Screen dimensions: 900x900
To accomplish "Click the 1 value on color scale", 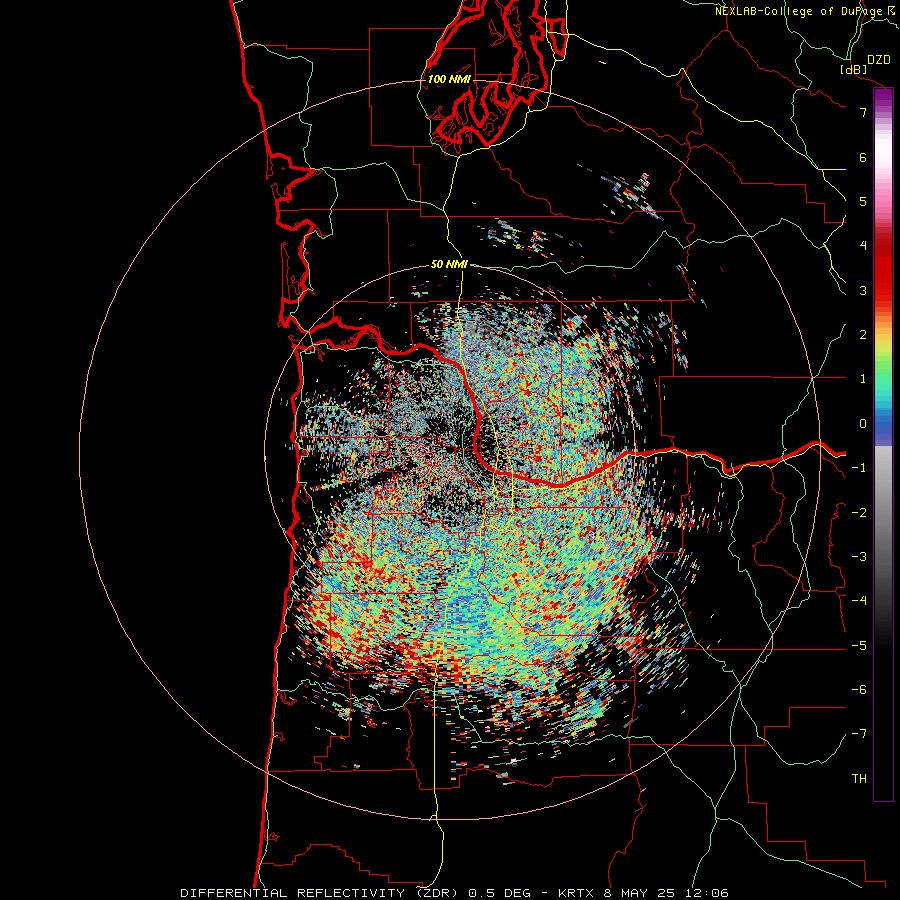I will [x=863, y=379].
